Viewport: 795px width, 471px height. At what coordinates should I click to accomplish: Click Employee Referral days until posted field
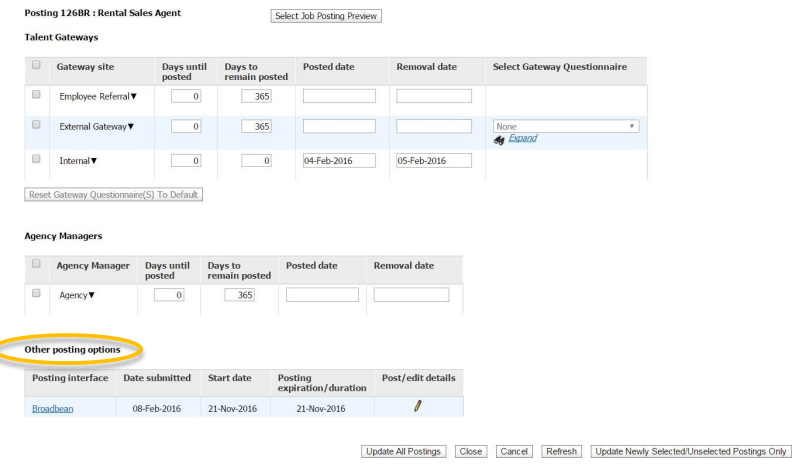click(x=186, y=96)
